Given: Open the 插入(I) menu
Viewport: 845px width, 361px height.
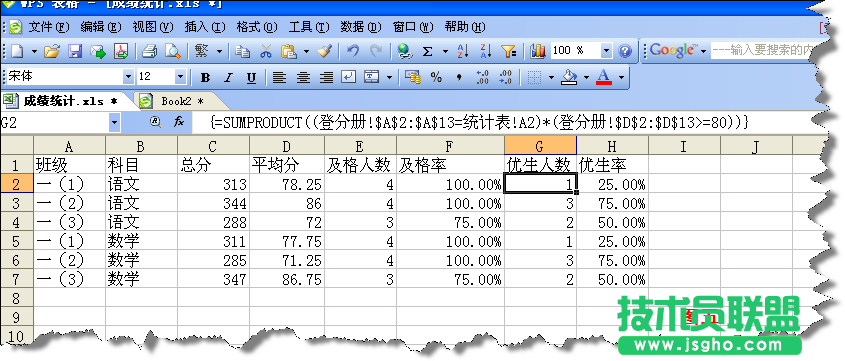Looking at the screenshot, I should [205, 27].
